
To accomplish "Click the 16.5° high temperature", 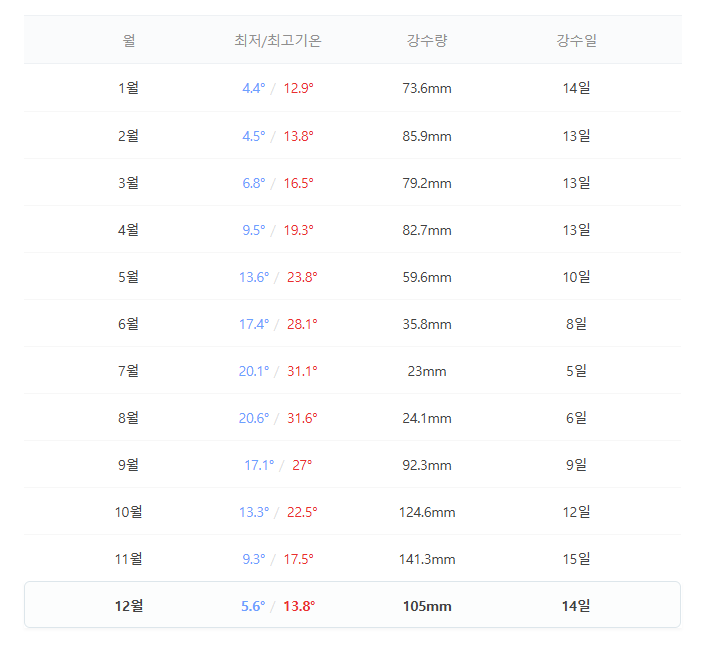I will click(298, 183).
